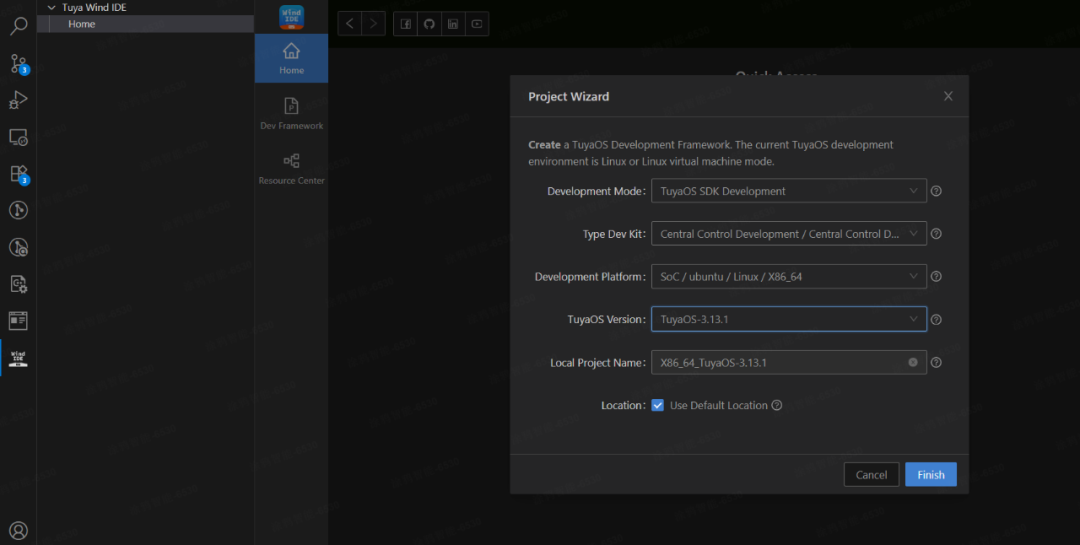Open Run and Debug view
Image resolution: width=1080 pixels, height=545 pixels.
coord(19,100)
